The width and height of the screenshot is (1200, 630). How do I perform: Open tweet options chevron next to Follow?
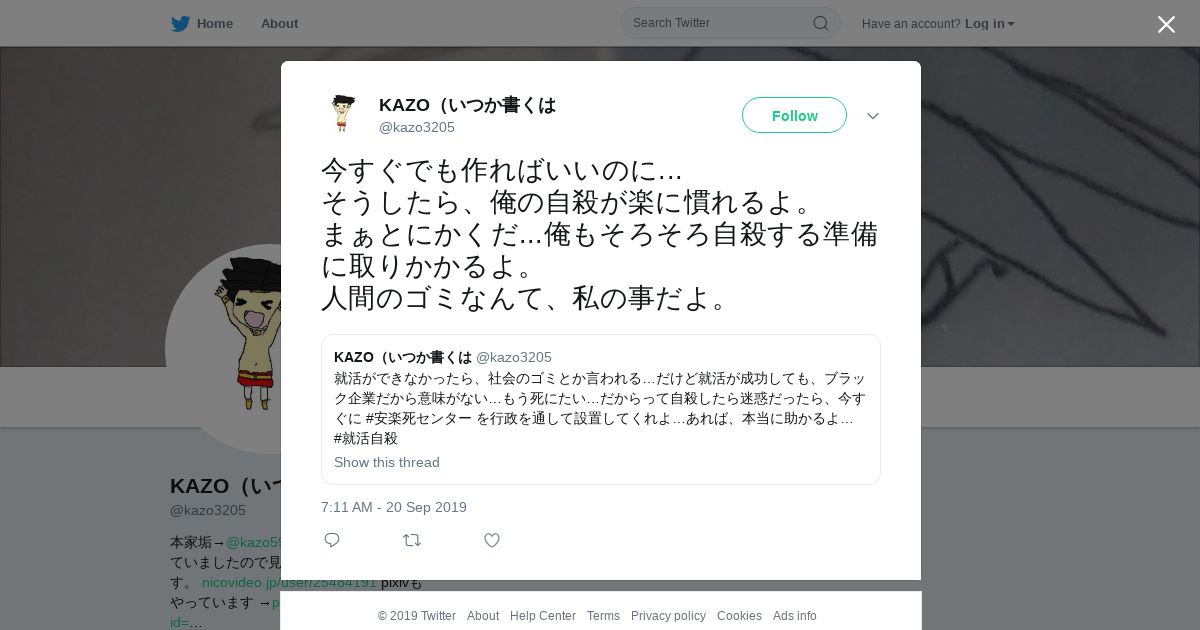pyautogui.click(x=873, y=116)
